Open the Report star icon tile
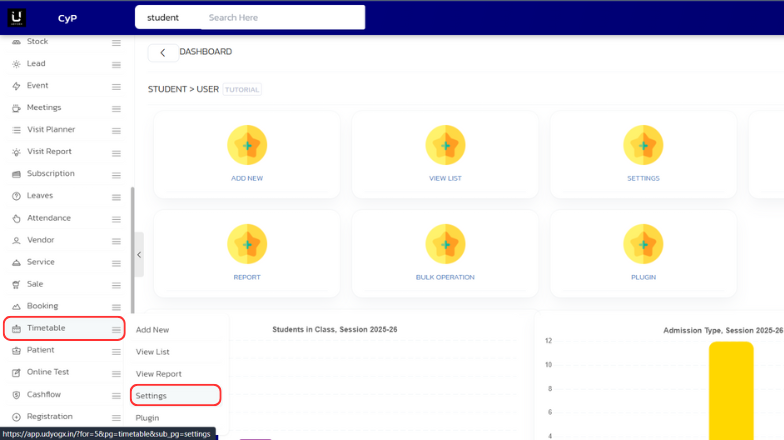 (x=247, y=244)
